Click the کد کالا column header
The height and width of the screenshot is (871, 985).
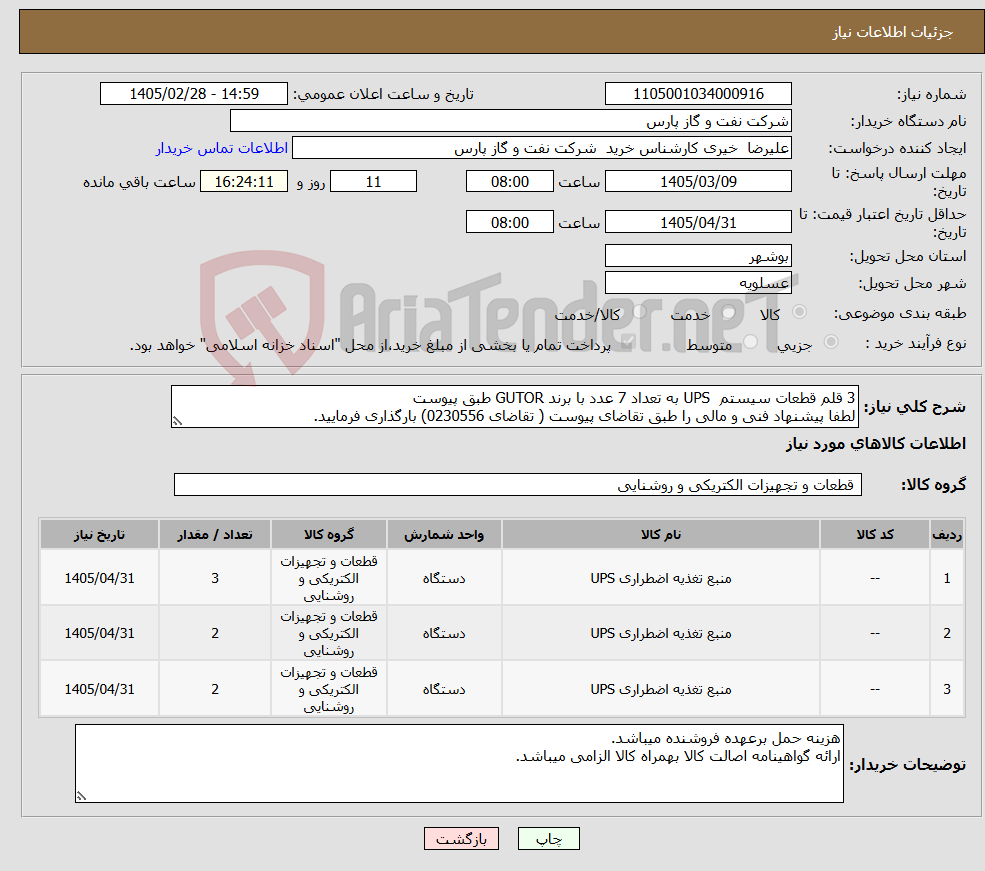(x=874, y=534)
